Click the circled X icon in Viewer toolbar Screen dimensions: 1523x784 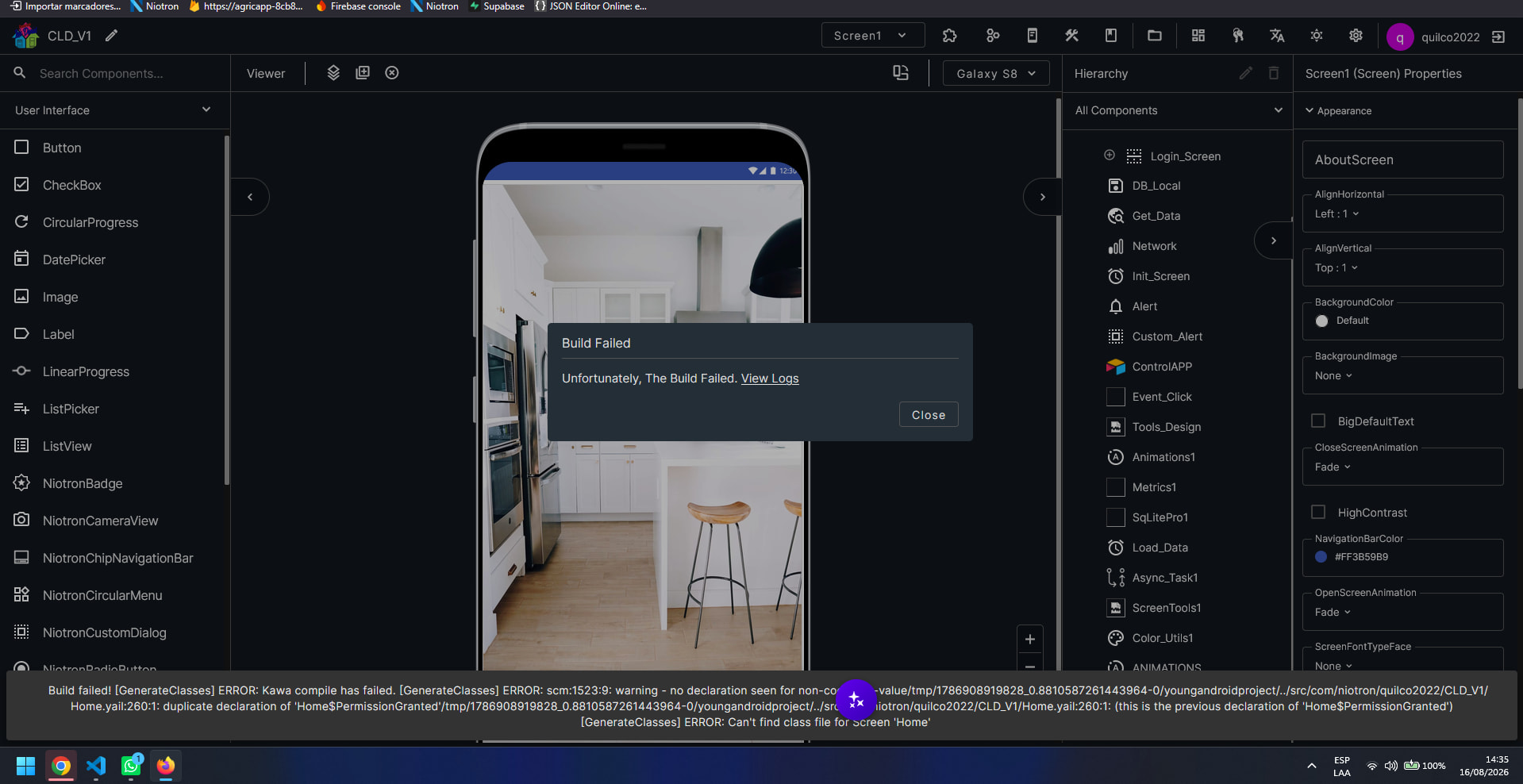(x=392, y=73)
